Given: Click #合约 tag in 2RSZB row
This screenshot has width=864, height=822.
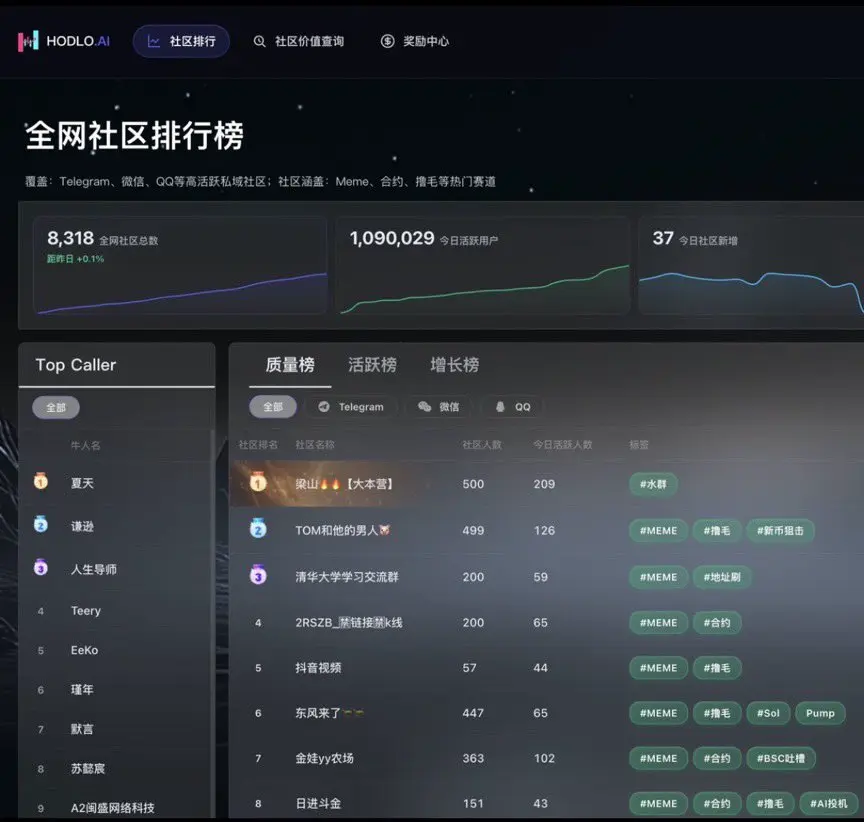Looking at the screenshot, I should point(717,623).
